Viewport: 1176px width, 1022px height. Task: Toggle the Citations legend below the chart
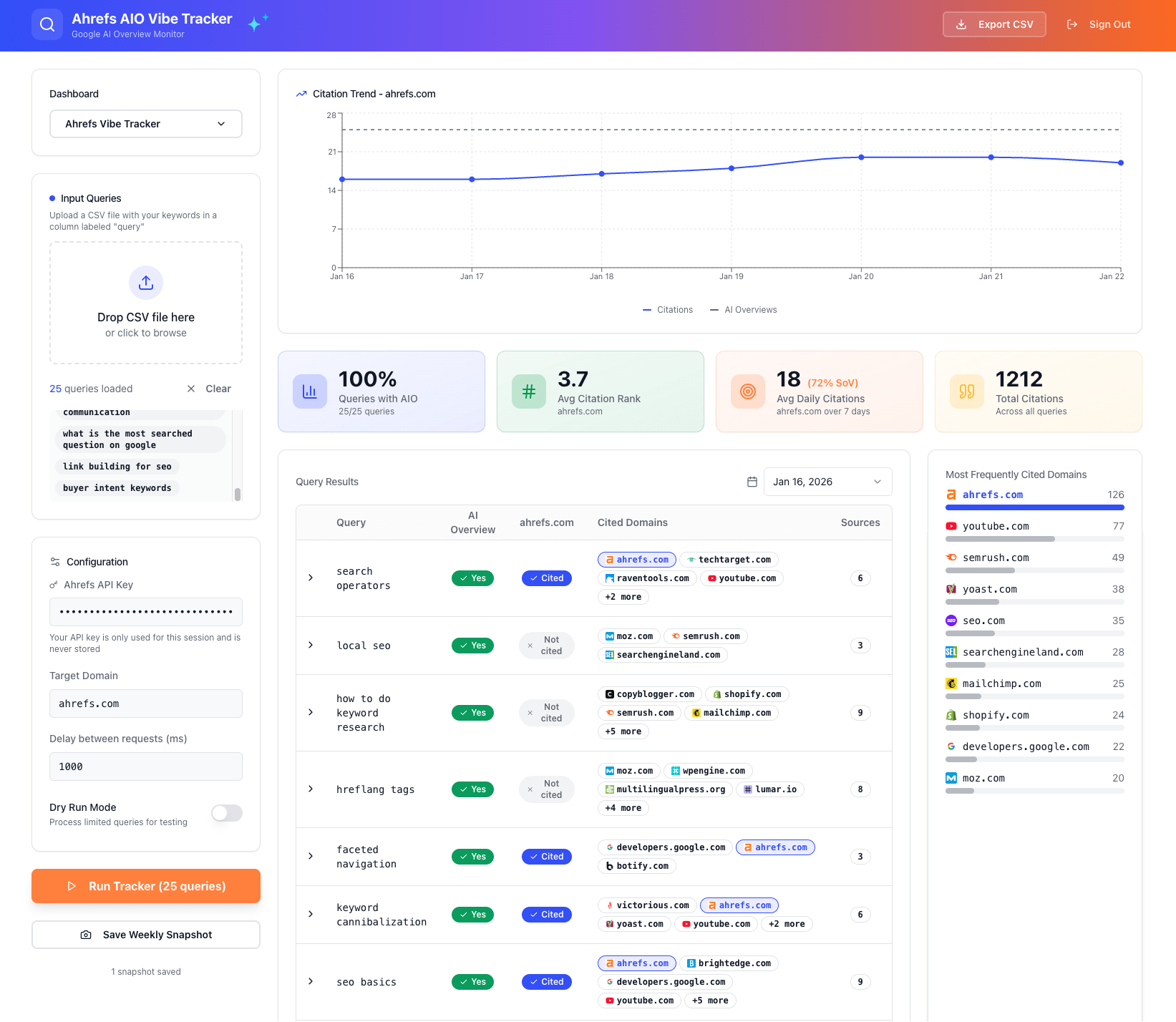(x=667, y=309)
